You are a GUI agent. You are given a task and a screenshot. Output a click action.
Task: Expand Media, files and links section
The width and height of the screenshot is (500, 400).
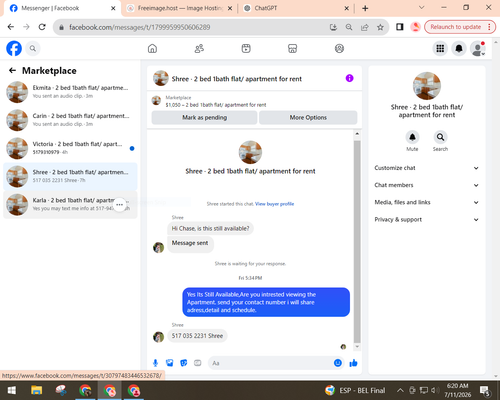(427, 202)
